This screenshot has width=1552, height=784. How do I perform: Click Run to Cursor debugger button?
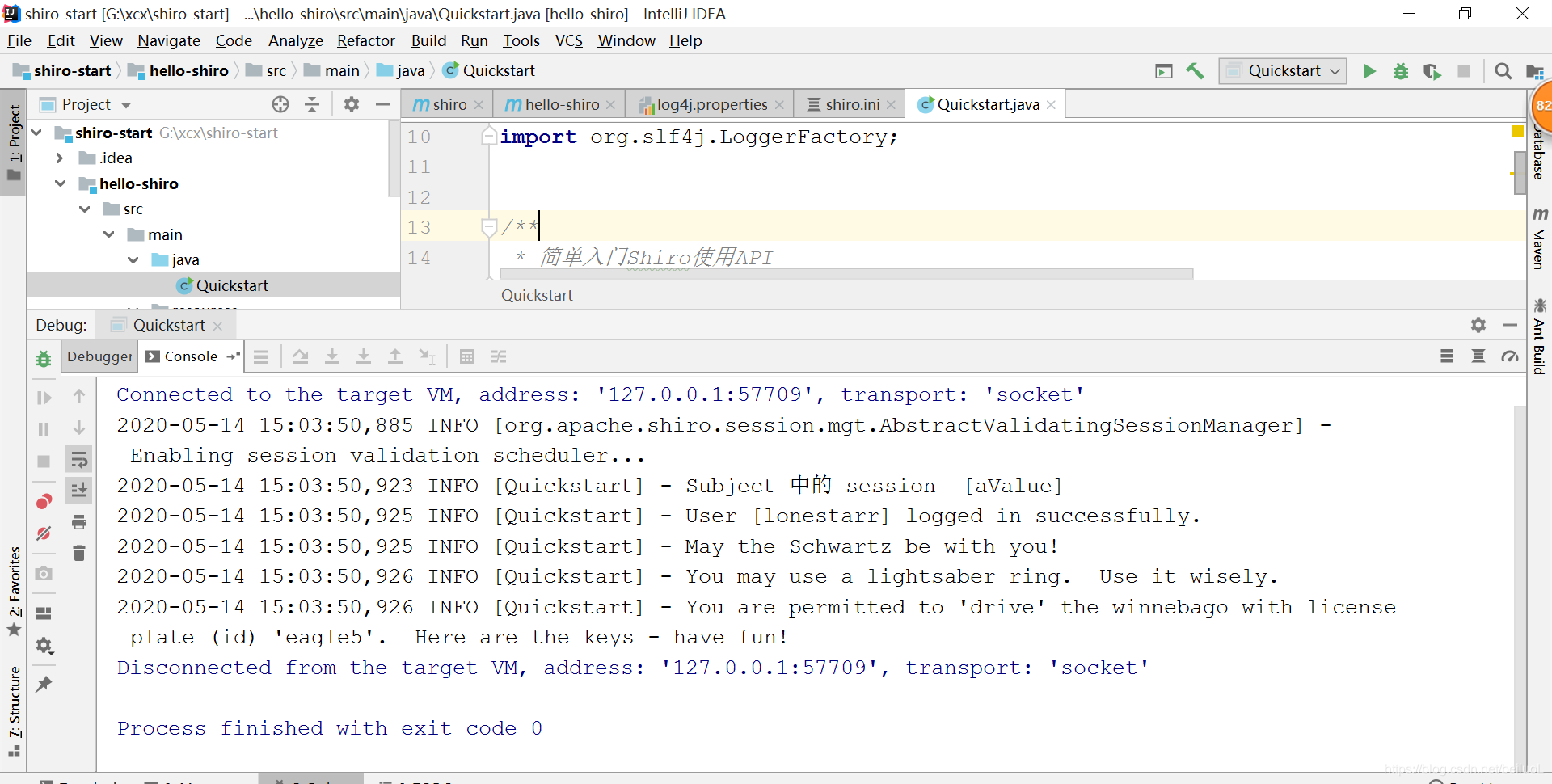tap(427, 356)
